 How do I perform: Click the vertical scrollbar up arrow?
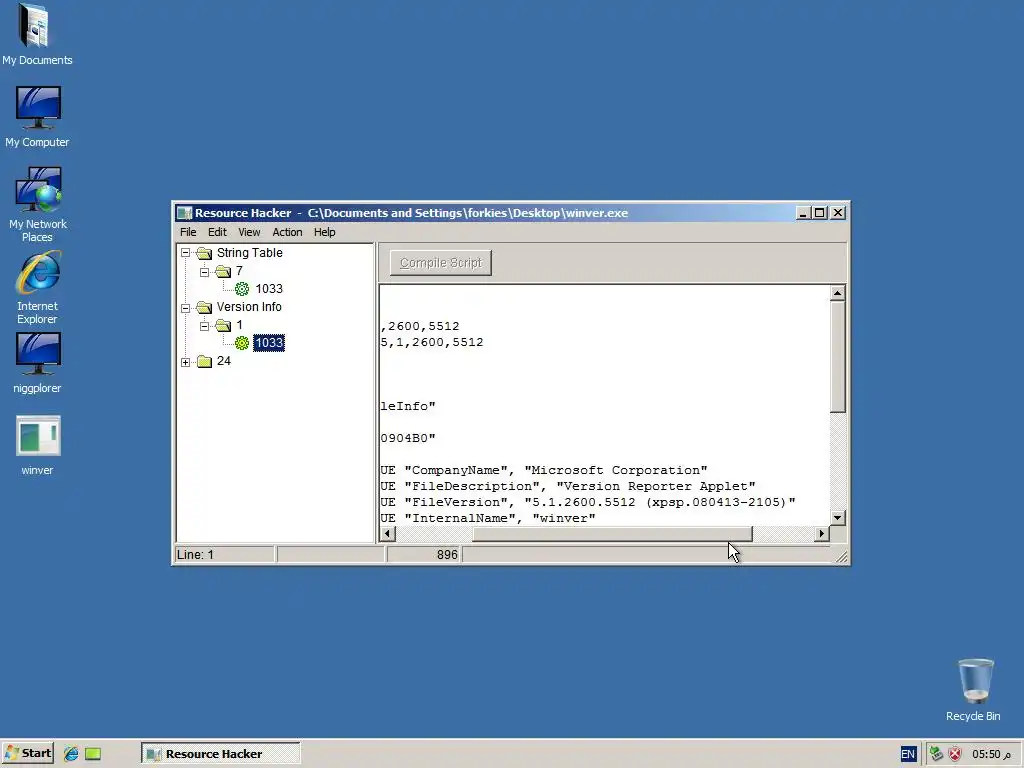pos(837,293)
